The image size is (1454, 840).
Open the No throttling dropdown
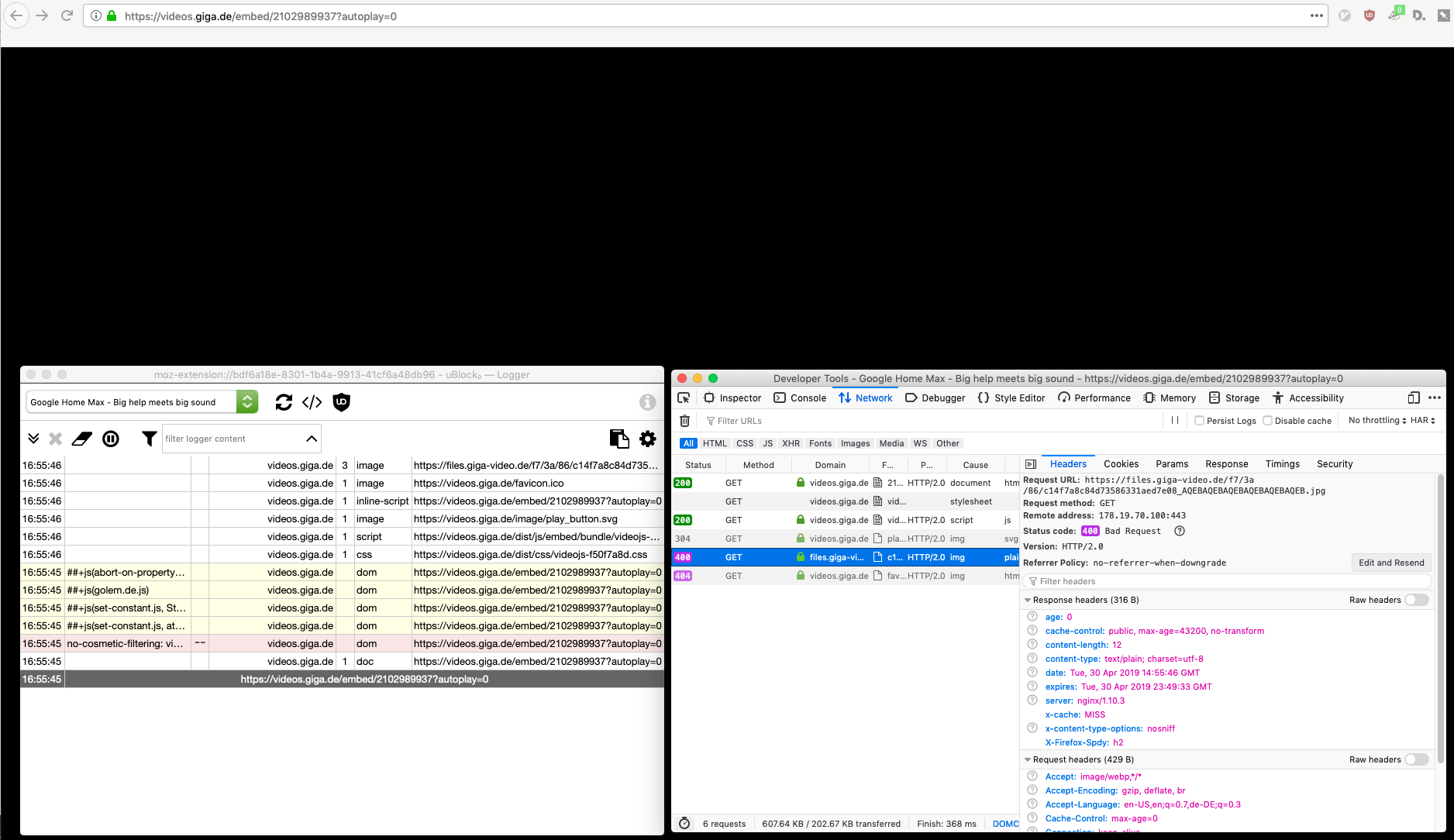tap(1377, 420)
